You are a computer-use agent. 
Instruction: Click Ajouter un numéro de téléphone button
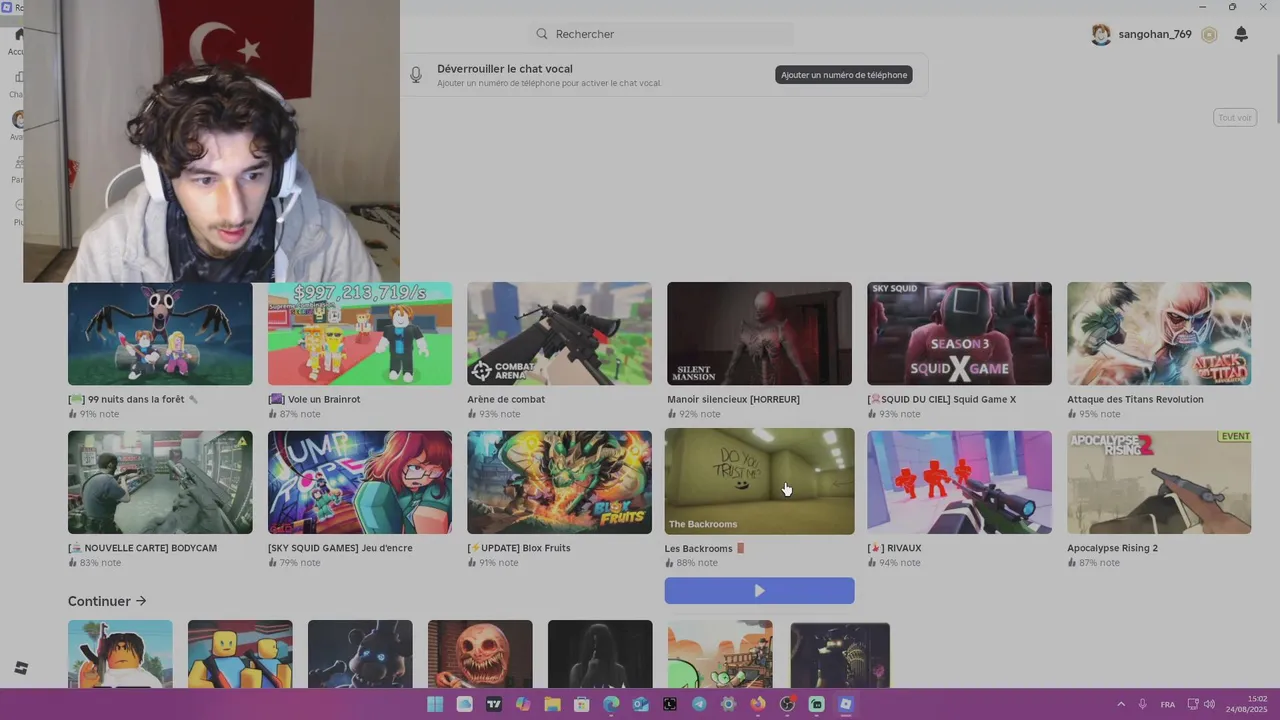844,75
